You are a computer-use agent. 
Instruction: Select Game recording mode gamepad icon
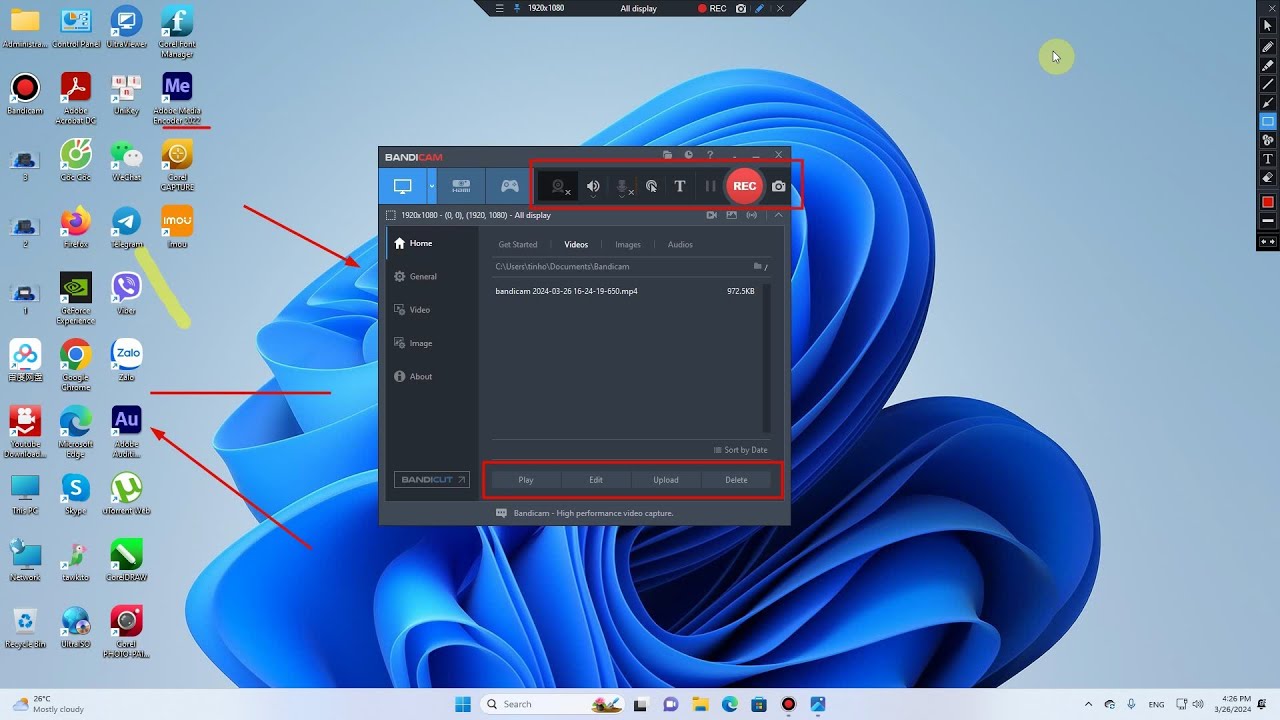coord(510,186)
